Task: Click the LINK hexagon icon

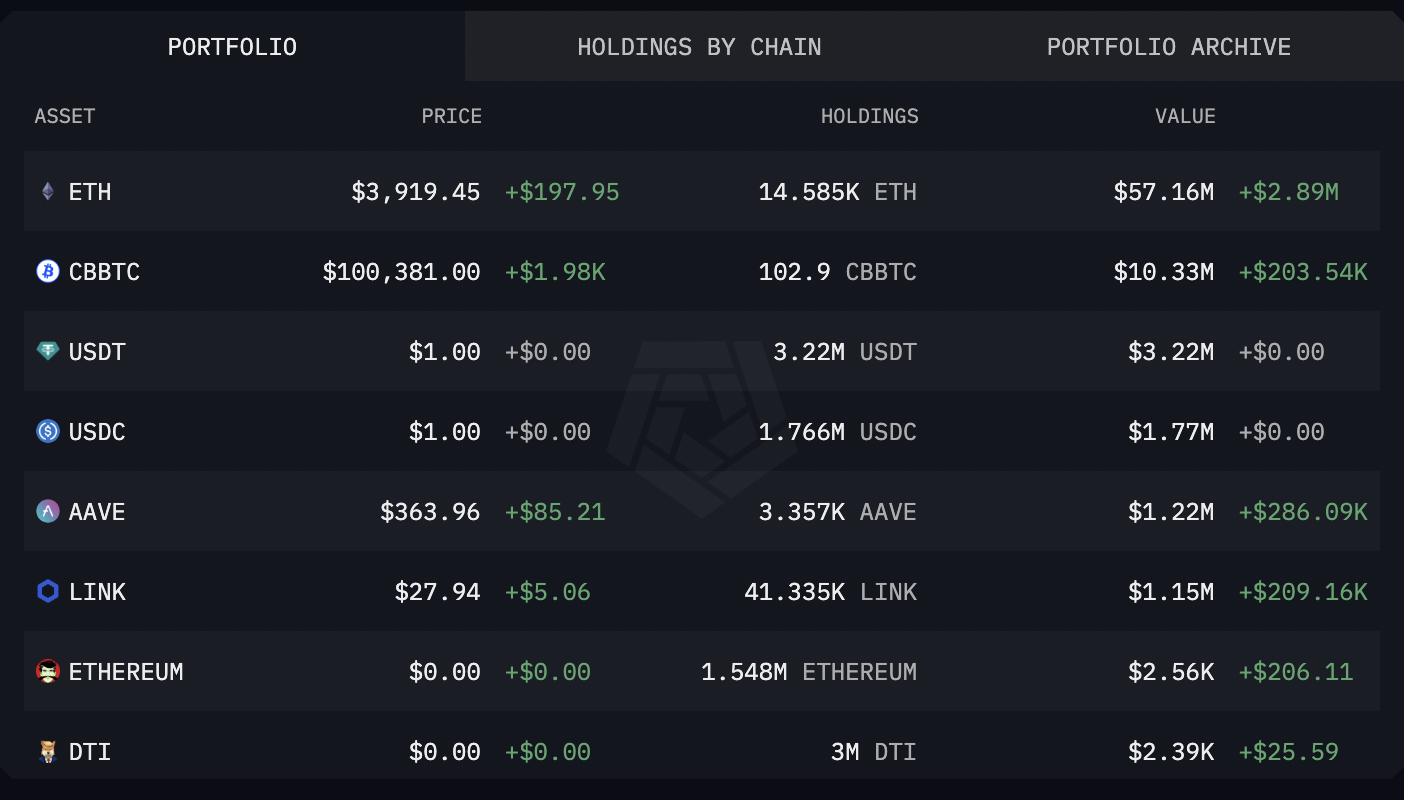Action: click(x=48, y=591)
